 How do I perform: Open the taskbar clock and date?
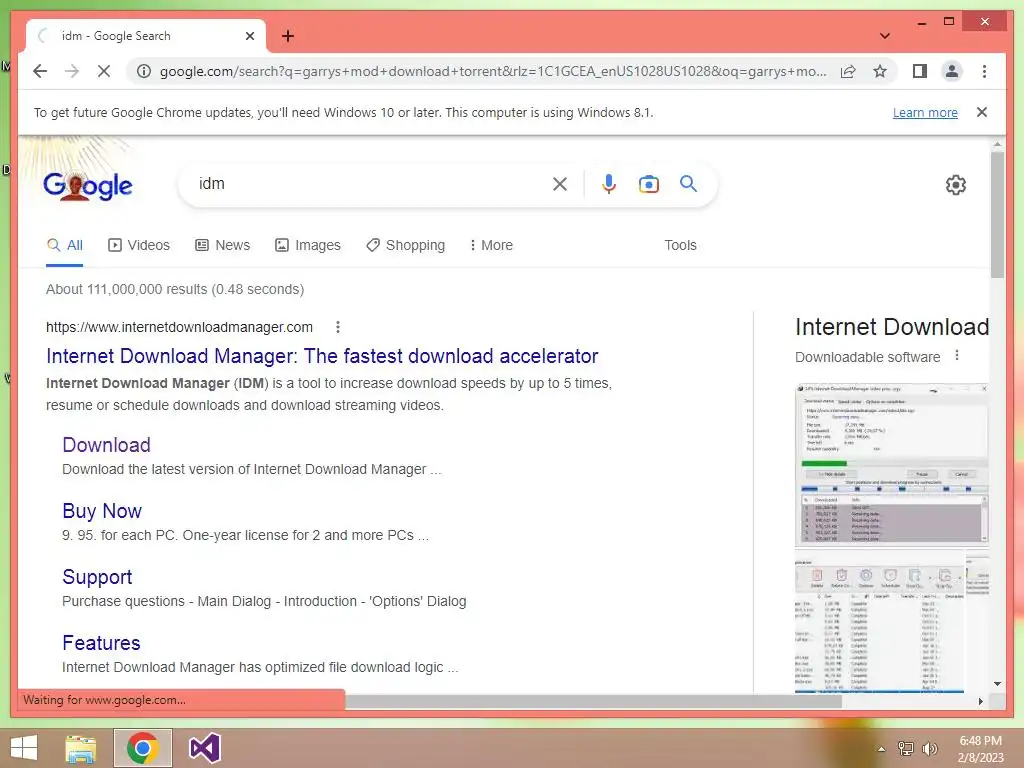click(980, 749)
